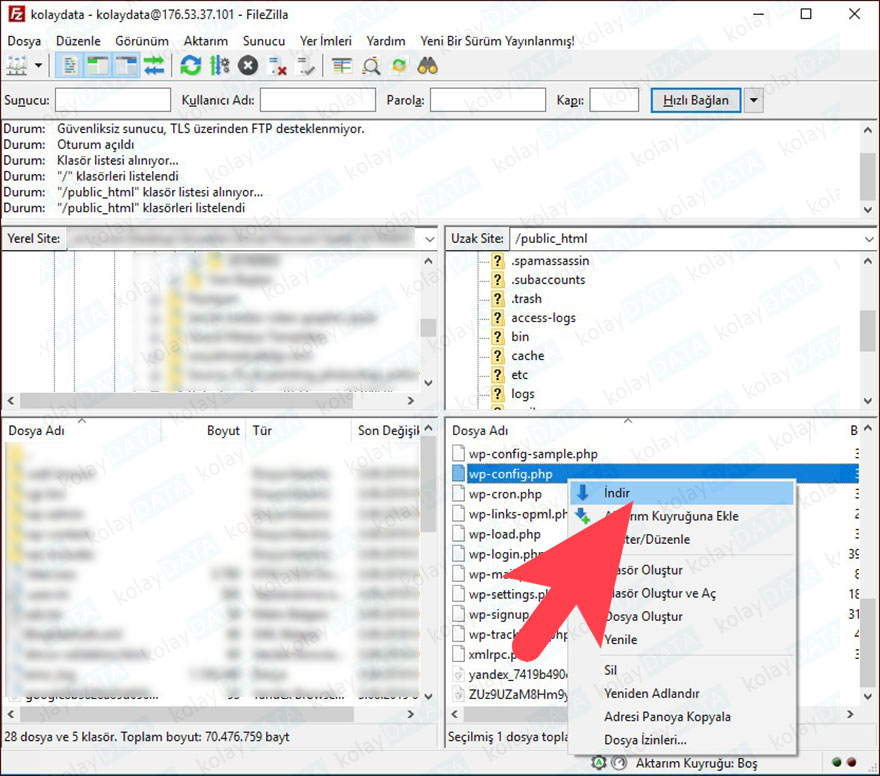Toggle local directory tree view
This screenshot has height=776, width=880.
[x=98, y=66]
